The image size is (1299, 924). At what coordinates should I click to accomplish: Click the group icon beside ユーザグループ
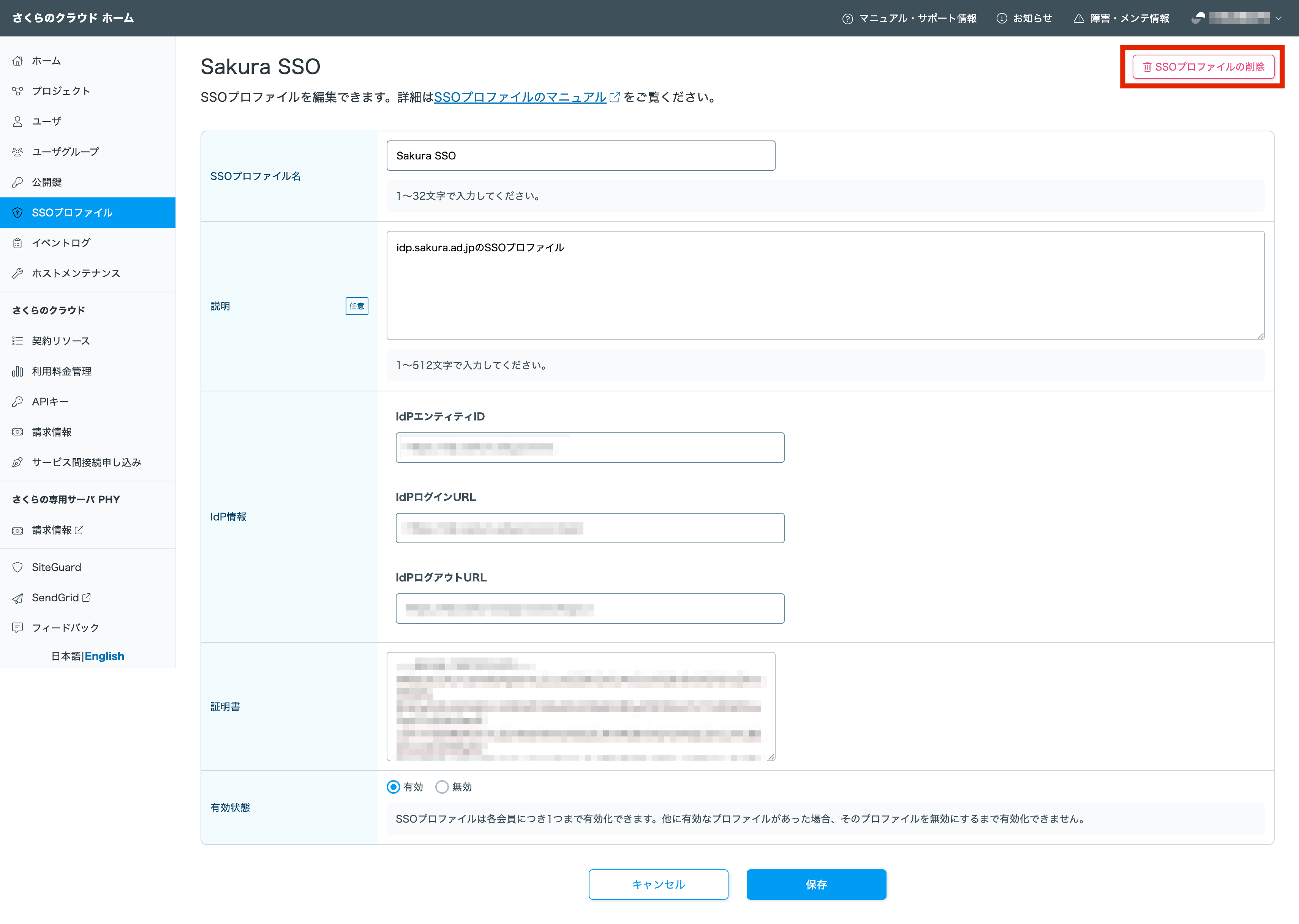[x=17, y=152]
